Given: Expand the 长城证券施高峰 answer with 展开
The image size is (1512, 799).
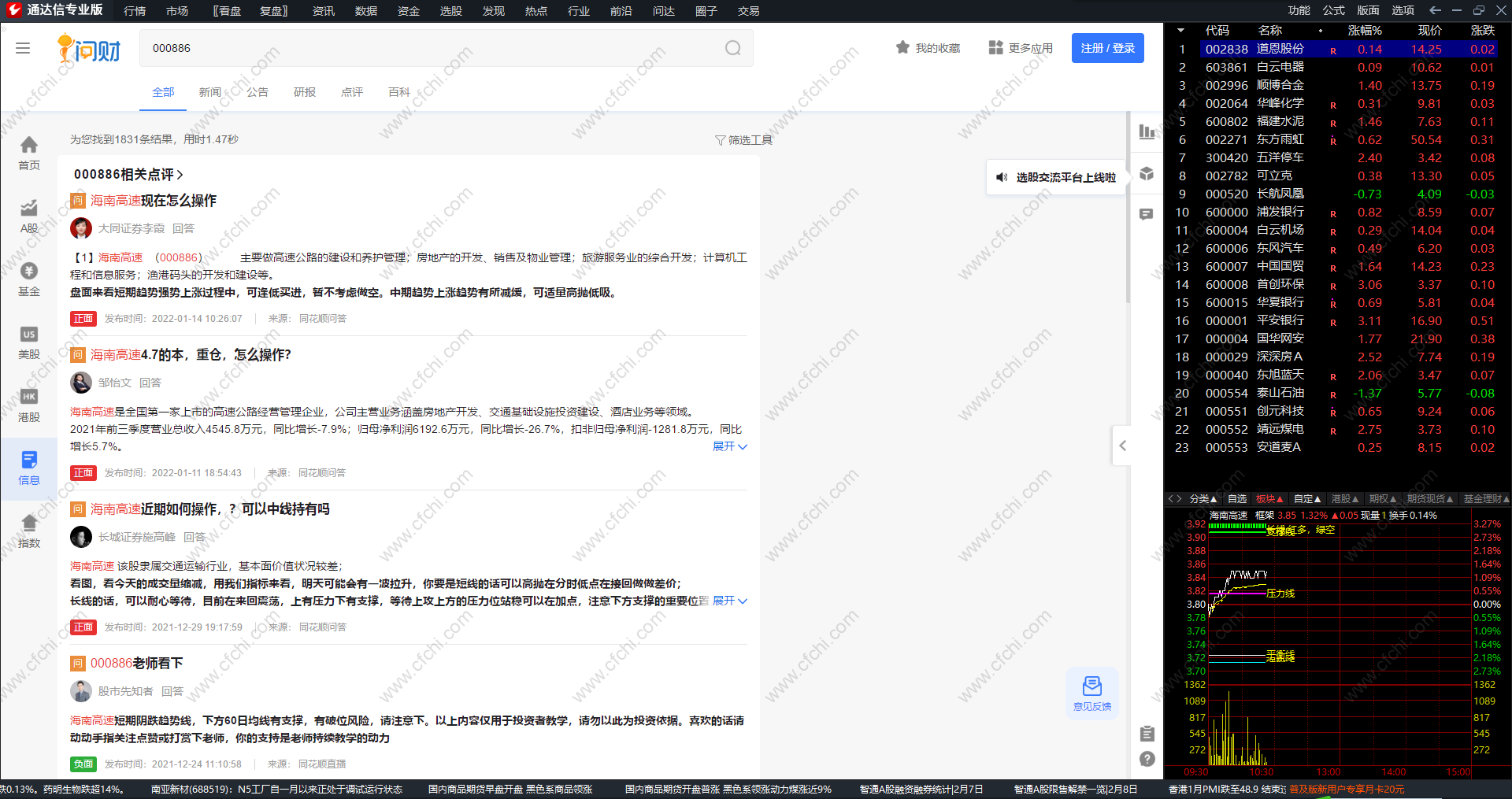Looking at the screenshot, I should (730, 601).
